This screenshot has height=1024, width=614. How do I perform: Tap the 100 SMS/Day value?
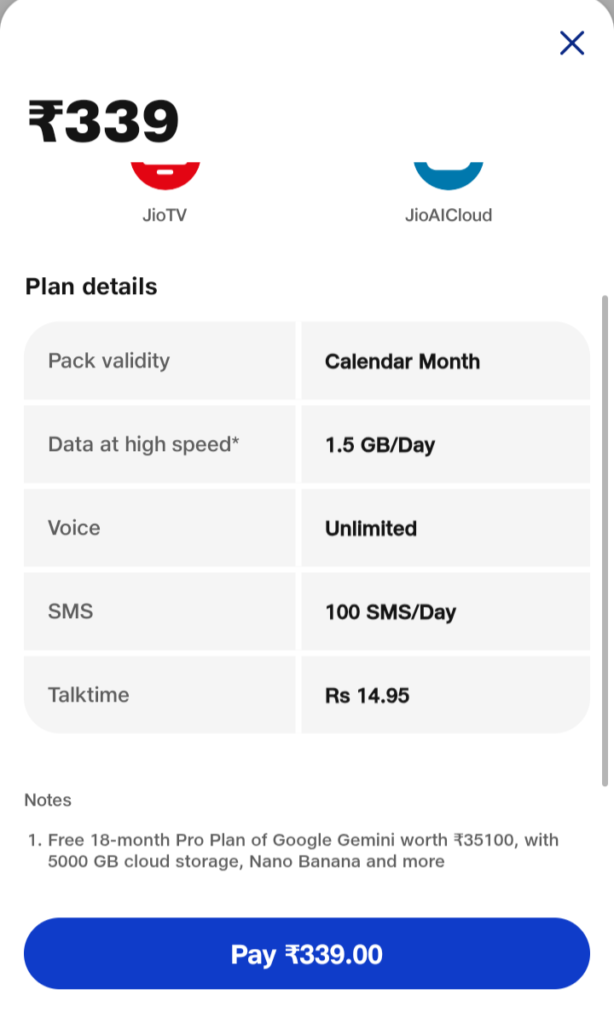[390, 612]
